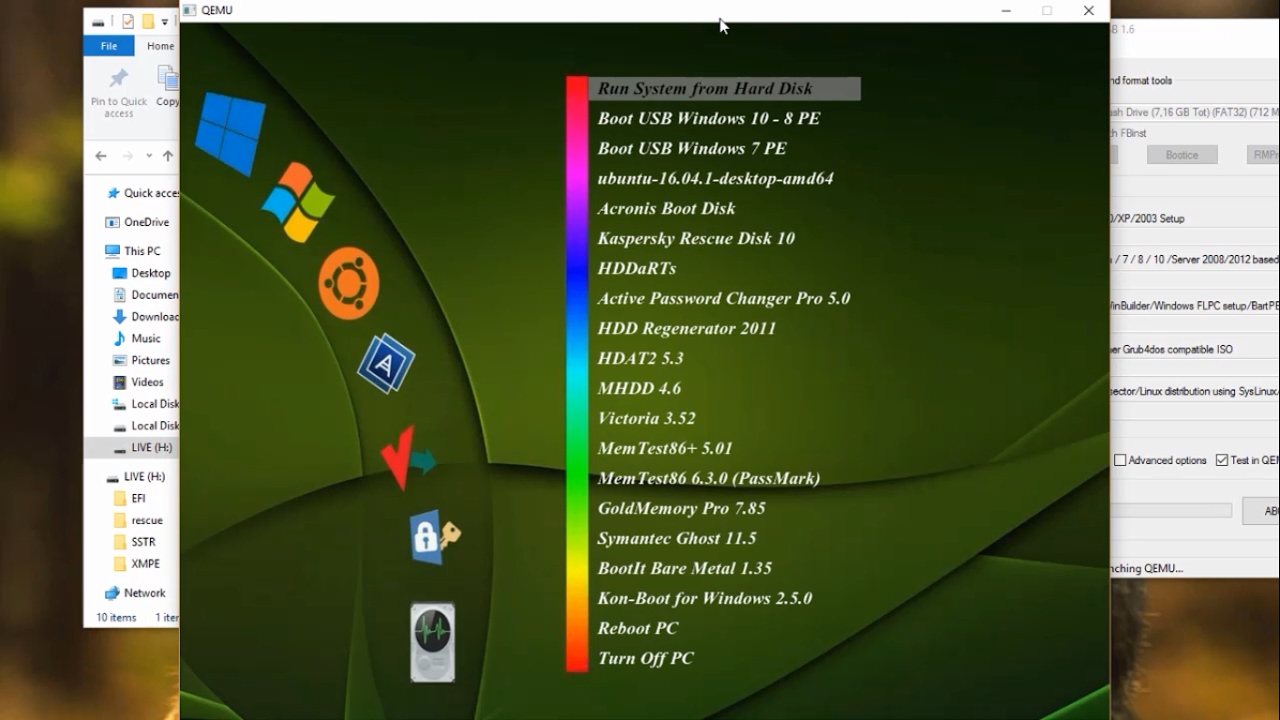Select Kon-Boot for Windows 2.5.0 entry

[x=705, y=598]
